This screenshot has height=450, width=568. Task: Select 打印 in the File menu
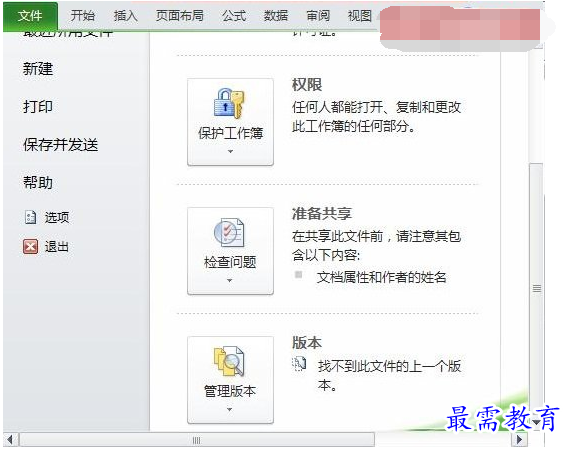(x=38, y=107)
